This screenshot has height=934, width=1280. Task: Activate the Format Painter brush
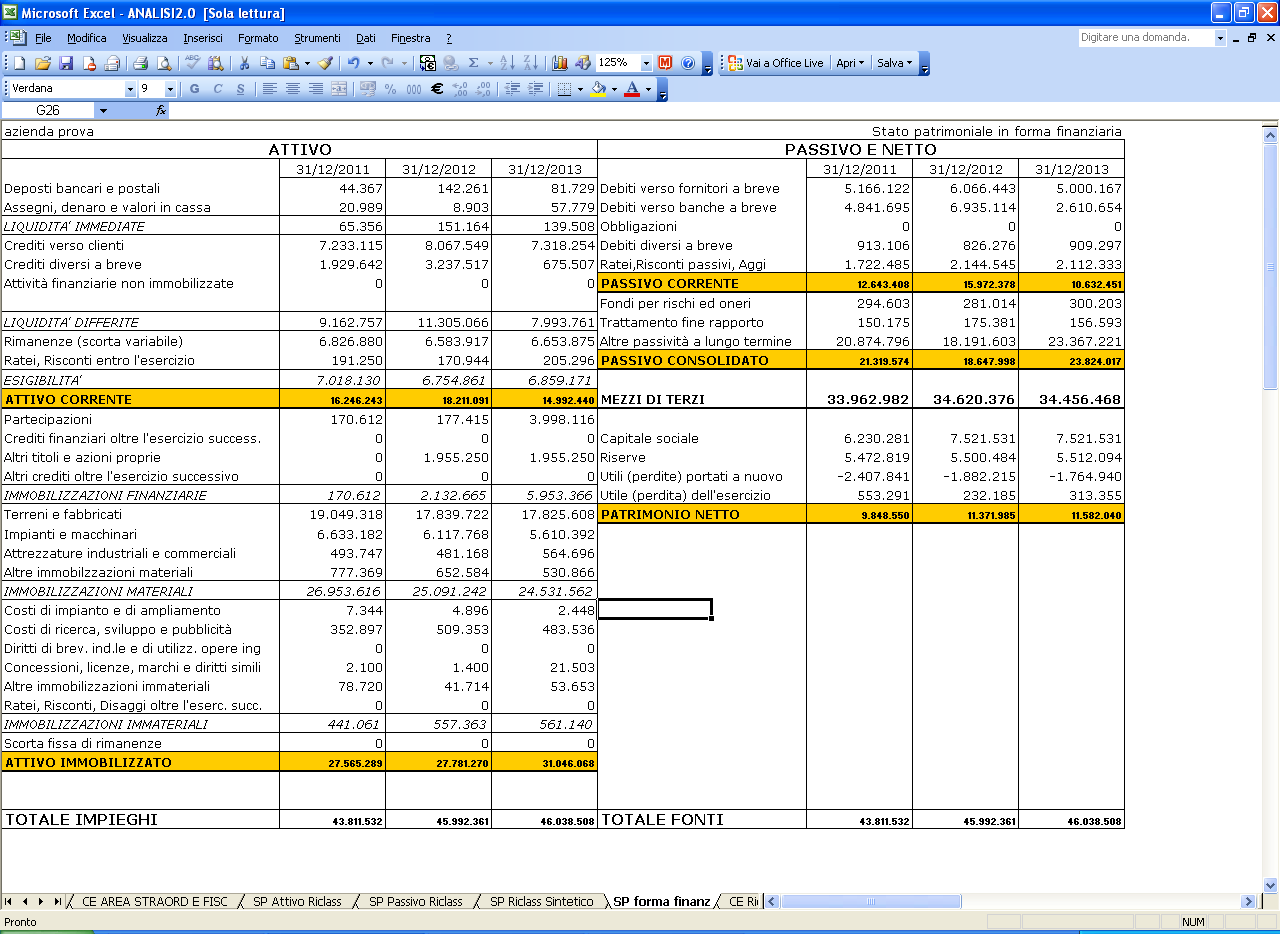(325, 63)
